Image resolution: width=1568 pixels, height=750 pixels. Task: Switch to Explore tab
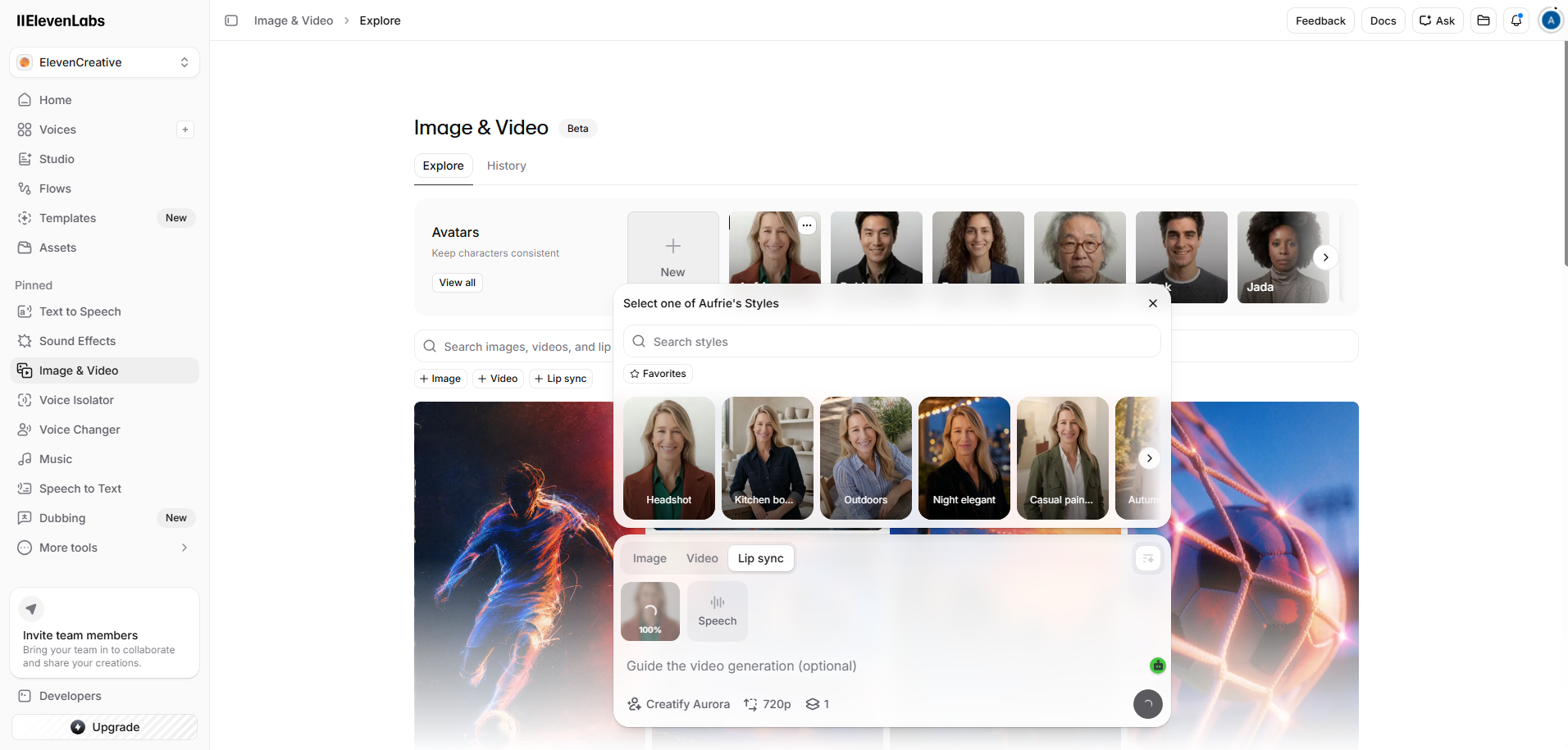[x=444, y=166]
